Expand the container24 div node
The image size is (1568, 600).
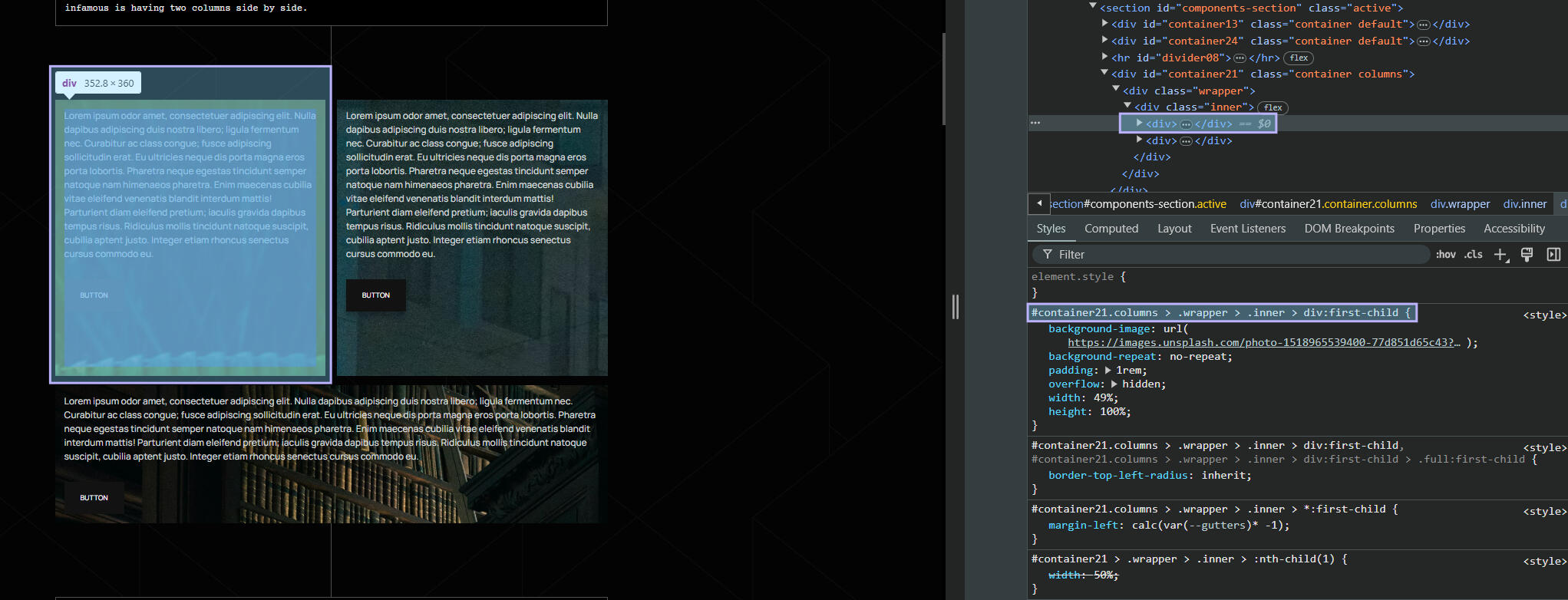point(1104,41)
